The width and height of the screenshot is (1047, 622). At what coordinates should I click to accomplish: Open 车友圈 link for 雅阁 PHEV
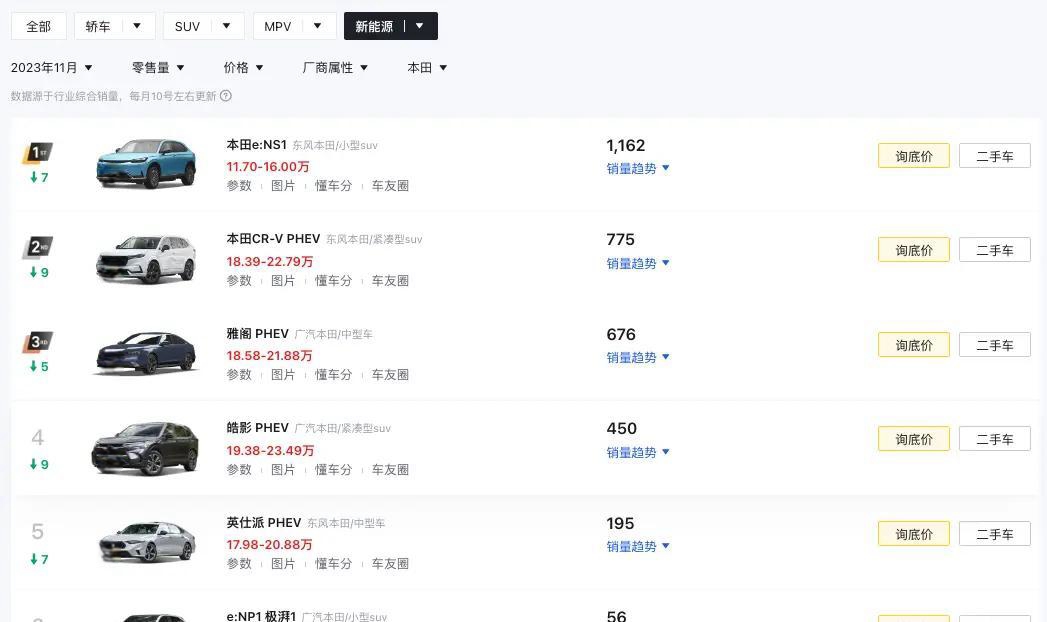(x=390, y=375)
